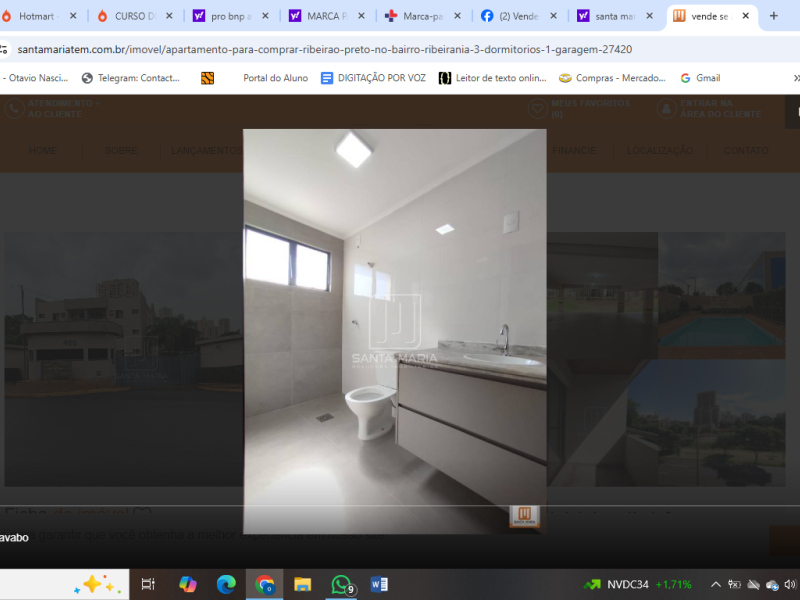Click the LOCALIZAÇÃO navigation link
The height and width of the screenshot is (600, 800).
pos(659,150)
